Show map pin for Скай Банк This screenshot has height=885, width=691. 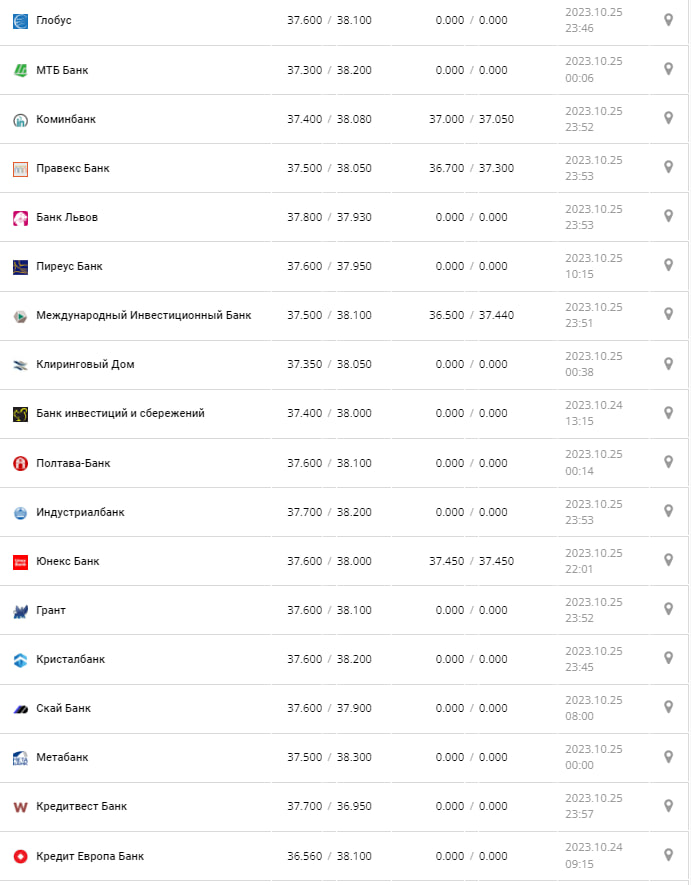(x=669, y=707)
